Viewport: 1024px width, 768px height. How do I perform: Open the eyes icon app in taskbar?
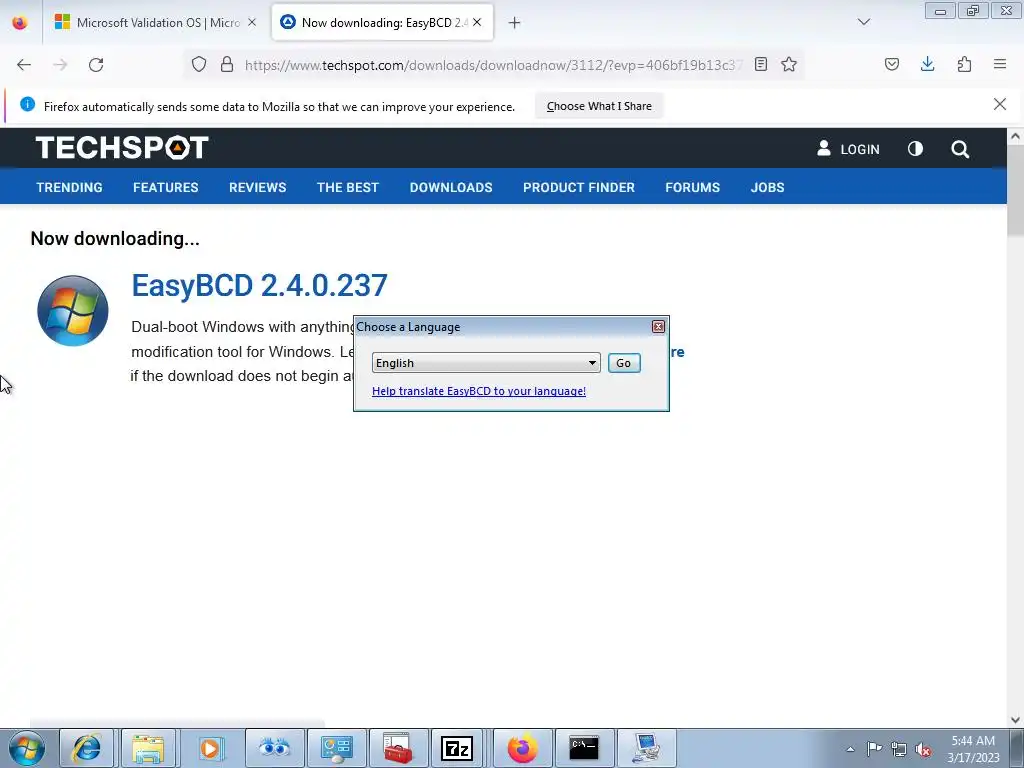click(274, 748)
